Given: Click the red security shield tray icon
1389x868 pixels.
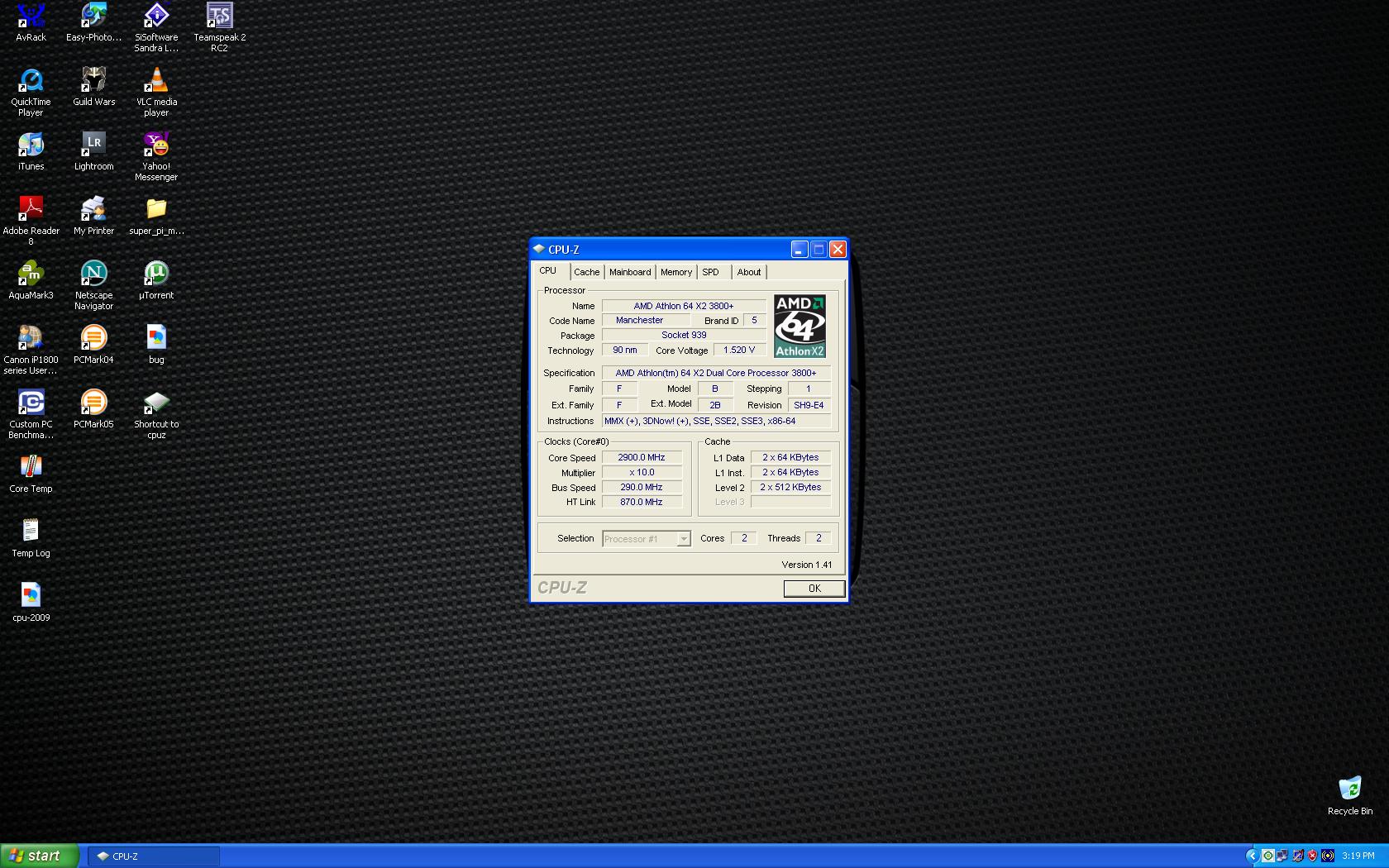Looking at the screenshot, I should point(1312,856).
